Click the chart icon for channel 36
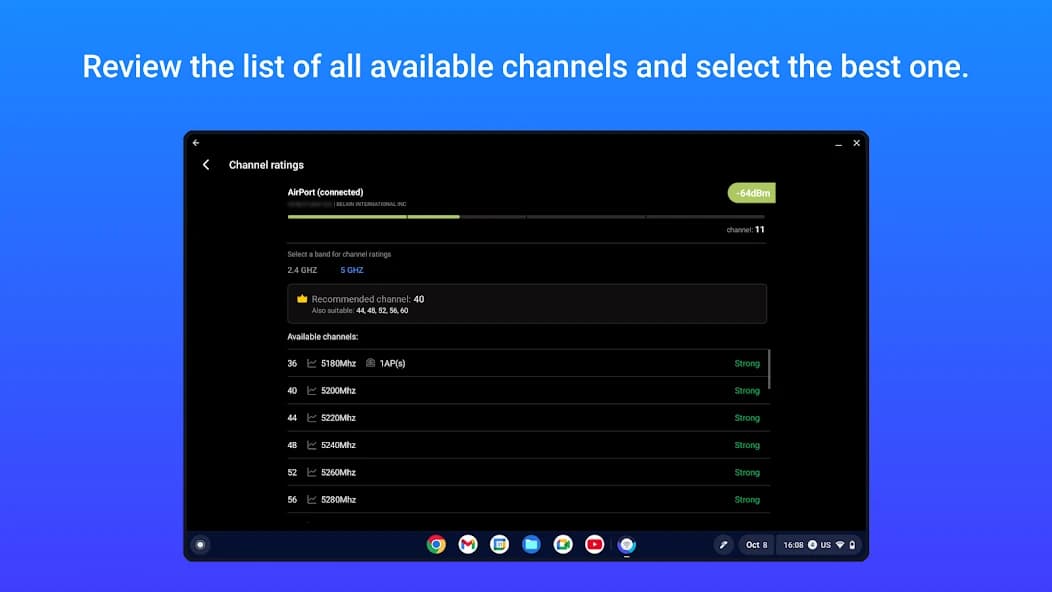The image size is (1052, 592). [312, 364]
